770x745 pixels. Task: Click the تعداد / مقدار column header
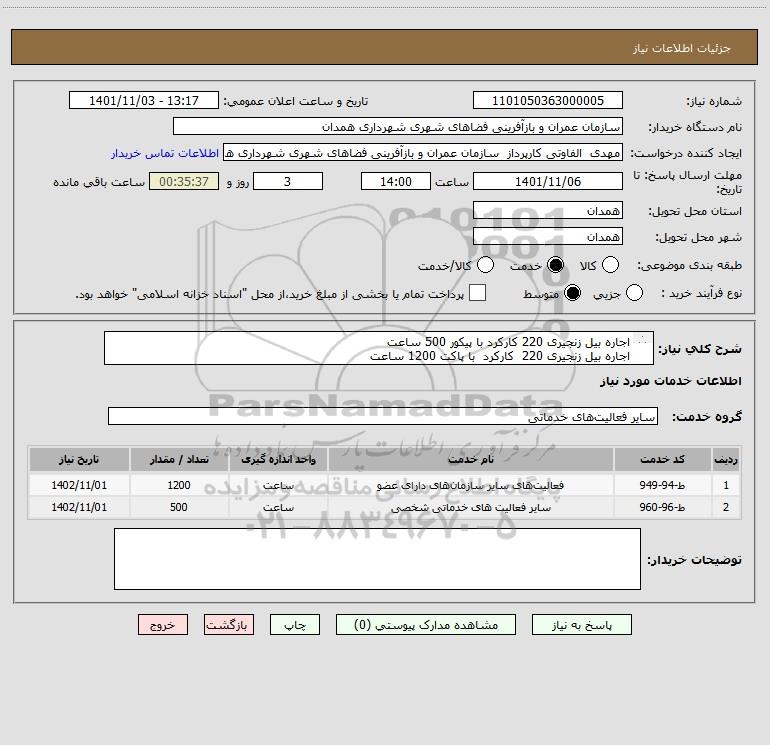179,459
